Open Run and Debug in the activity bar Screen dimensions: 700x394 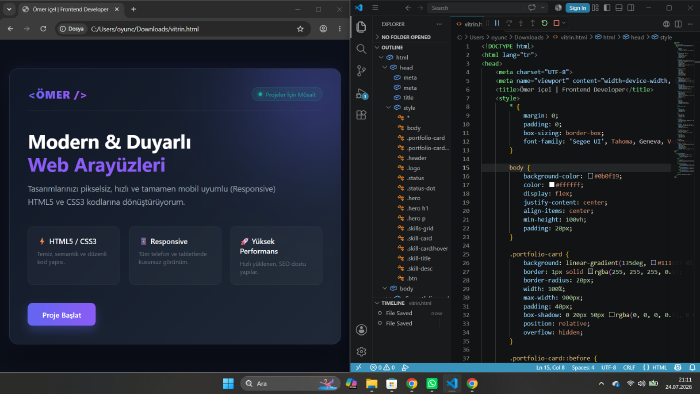362,93
